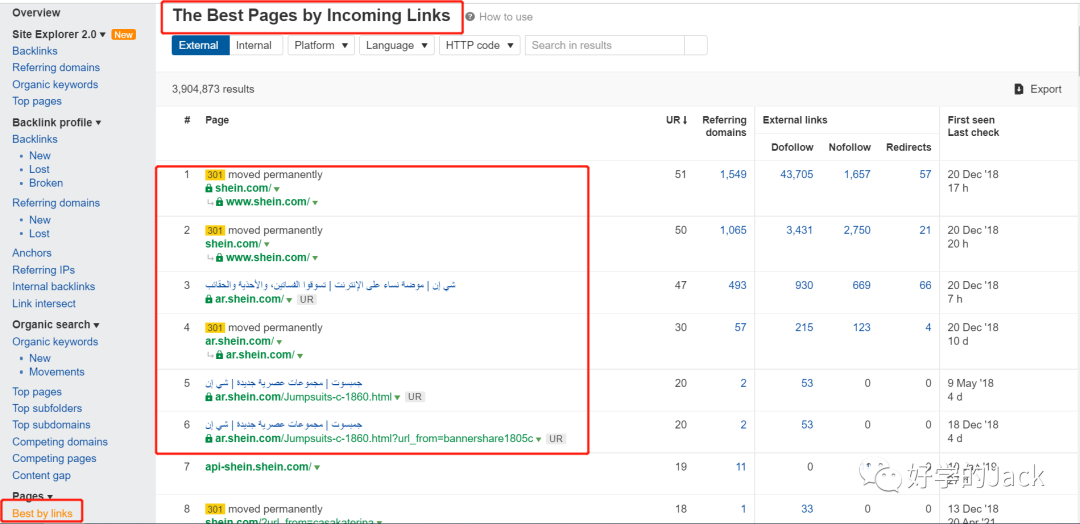The width and height of the screenshot is (1080, 524).
Task: Open Movements under Organic keywords
Action: point(56,372)
